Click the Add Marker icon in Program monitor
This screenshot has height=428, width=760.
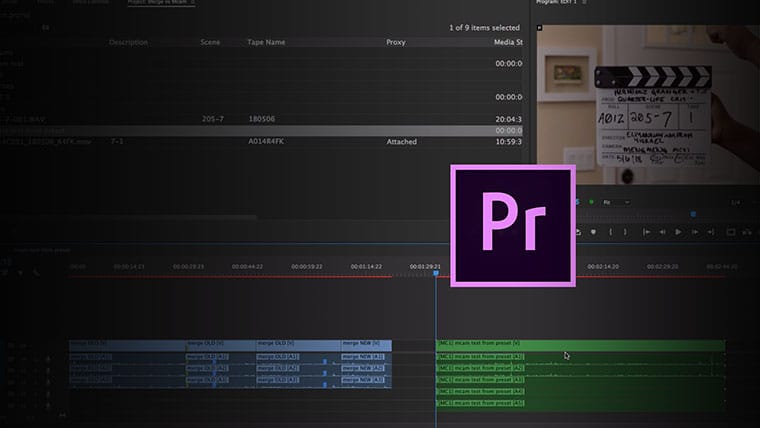click(593, 232)
